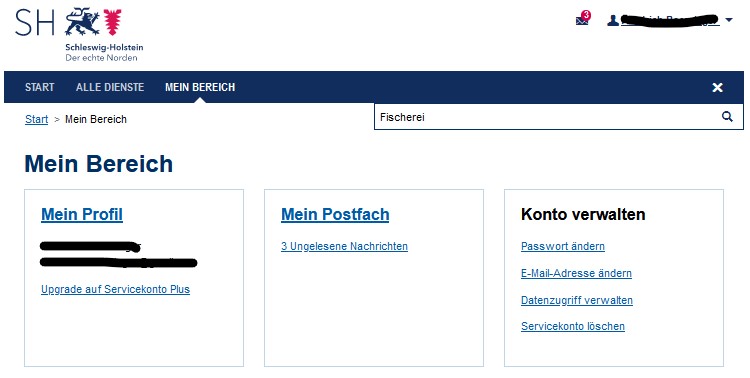
Task: Click Upgrade auf Servicekonto Plus
Action: coord(115,289)
